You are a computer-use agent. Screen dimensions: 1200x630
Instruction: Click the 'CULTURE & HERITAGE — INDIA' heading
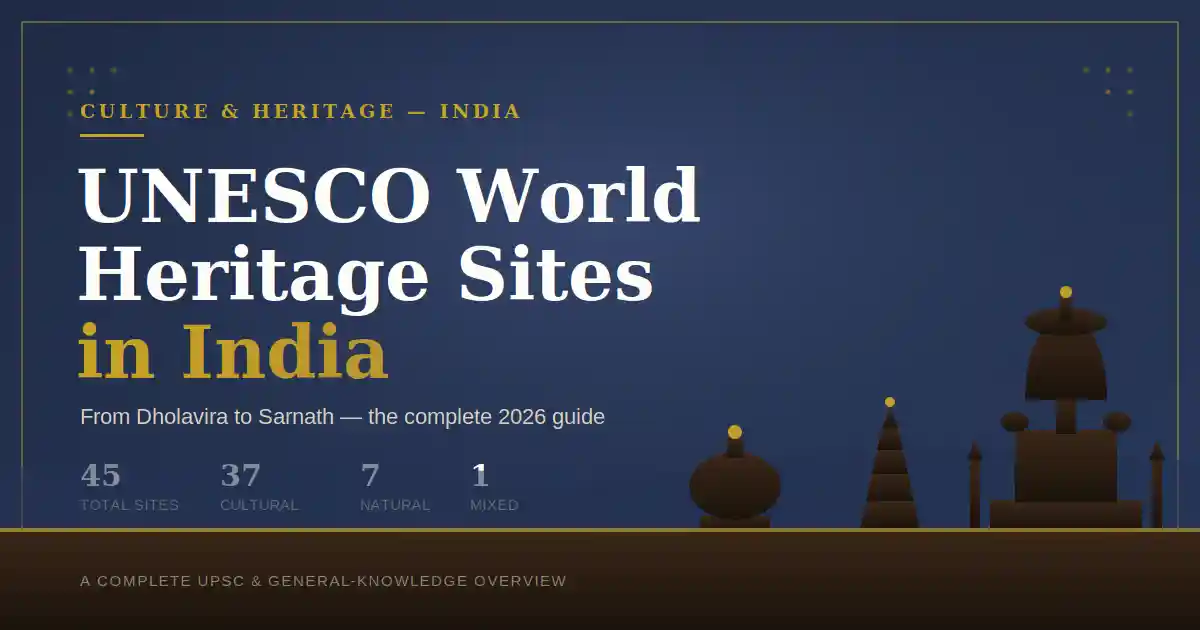(300, 111)
